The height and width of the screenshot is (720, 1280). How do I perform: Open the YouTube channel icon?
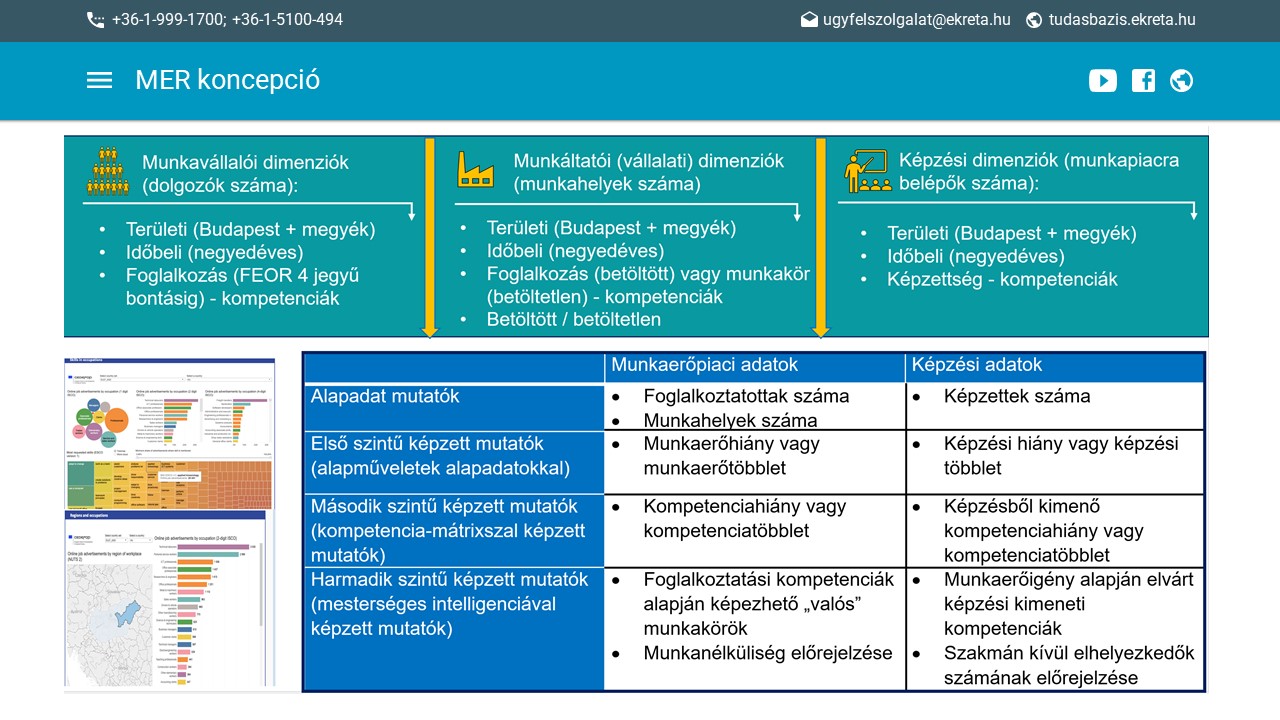(1103, 81)
